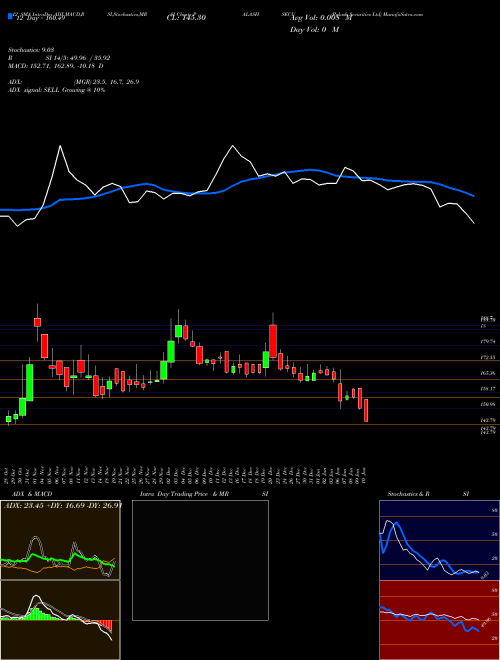Click the MACD: 152.71, 162.89, -10.18 line
500x660 pixels.
[56, 66]
